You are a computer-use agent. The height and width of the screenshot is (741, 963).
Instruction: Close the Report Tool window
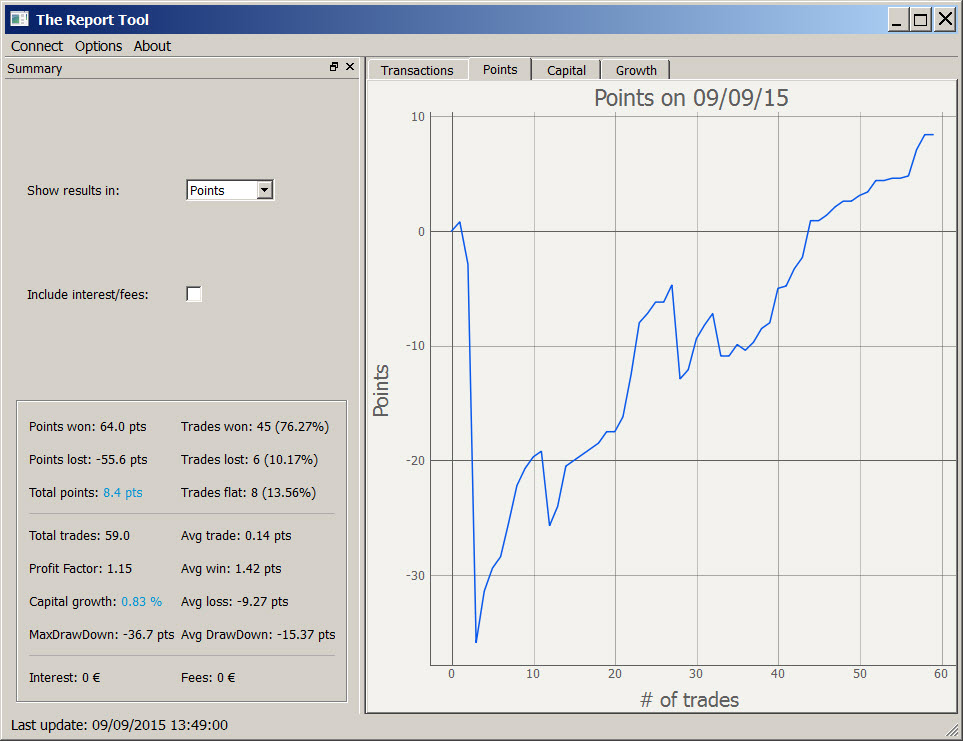945,20
